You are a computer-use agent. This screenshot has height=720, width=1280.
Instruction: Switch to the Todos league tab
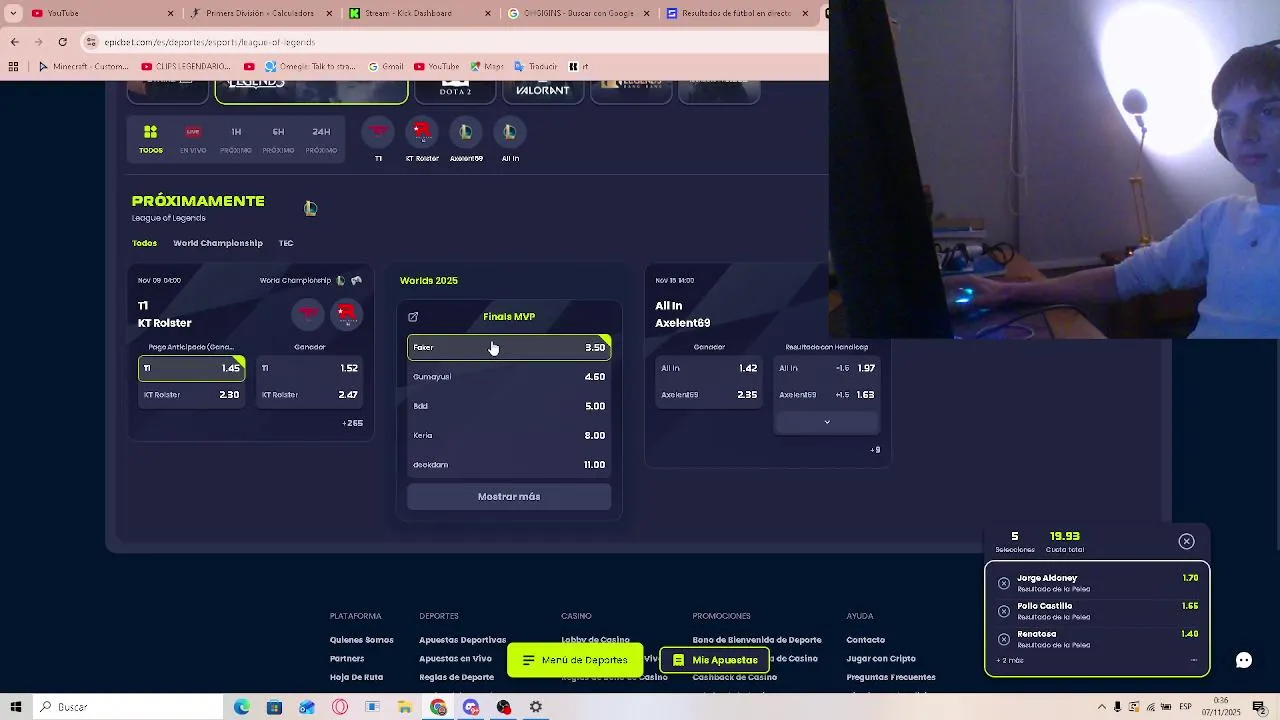pos(144,243)
